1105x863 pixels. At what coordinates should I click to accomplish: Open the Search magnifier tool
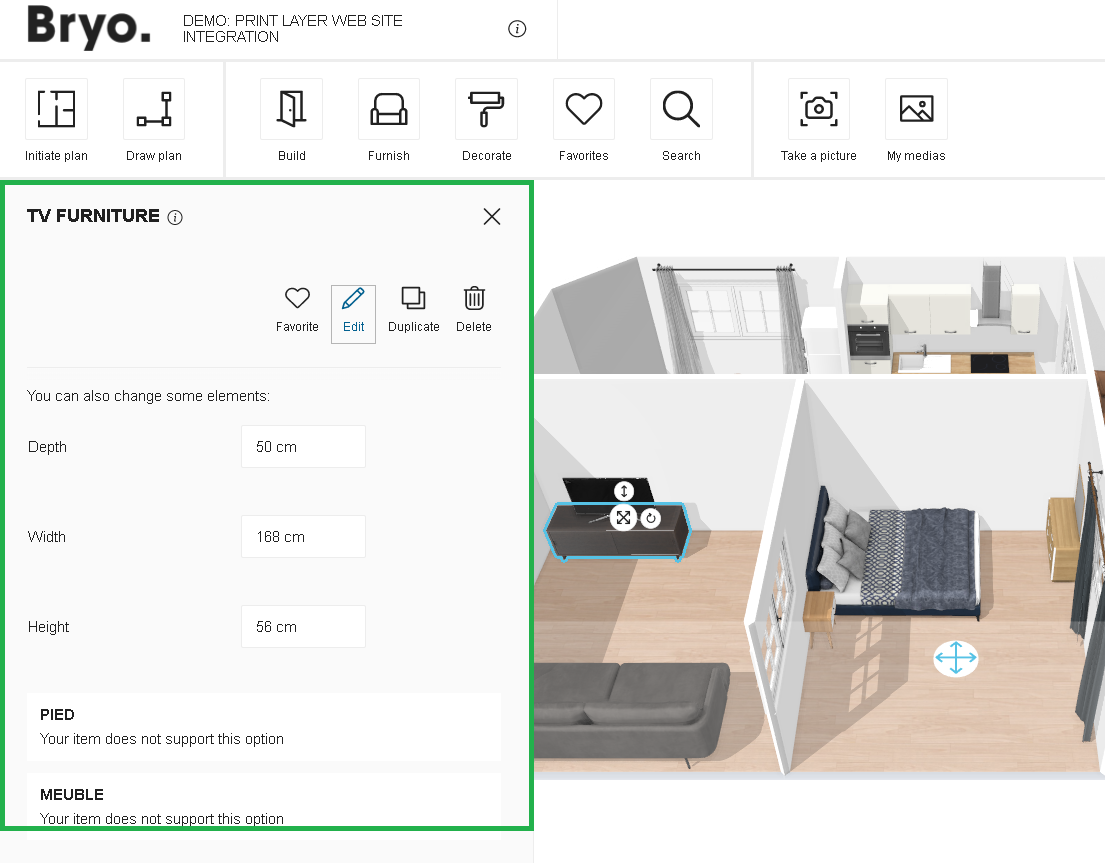tap(681, 109)
